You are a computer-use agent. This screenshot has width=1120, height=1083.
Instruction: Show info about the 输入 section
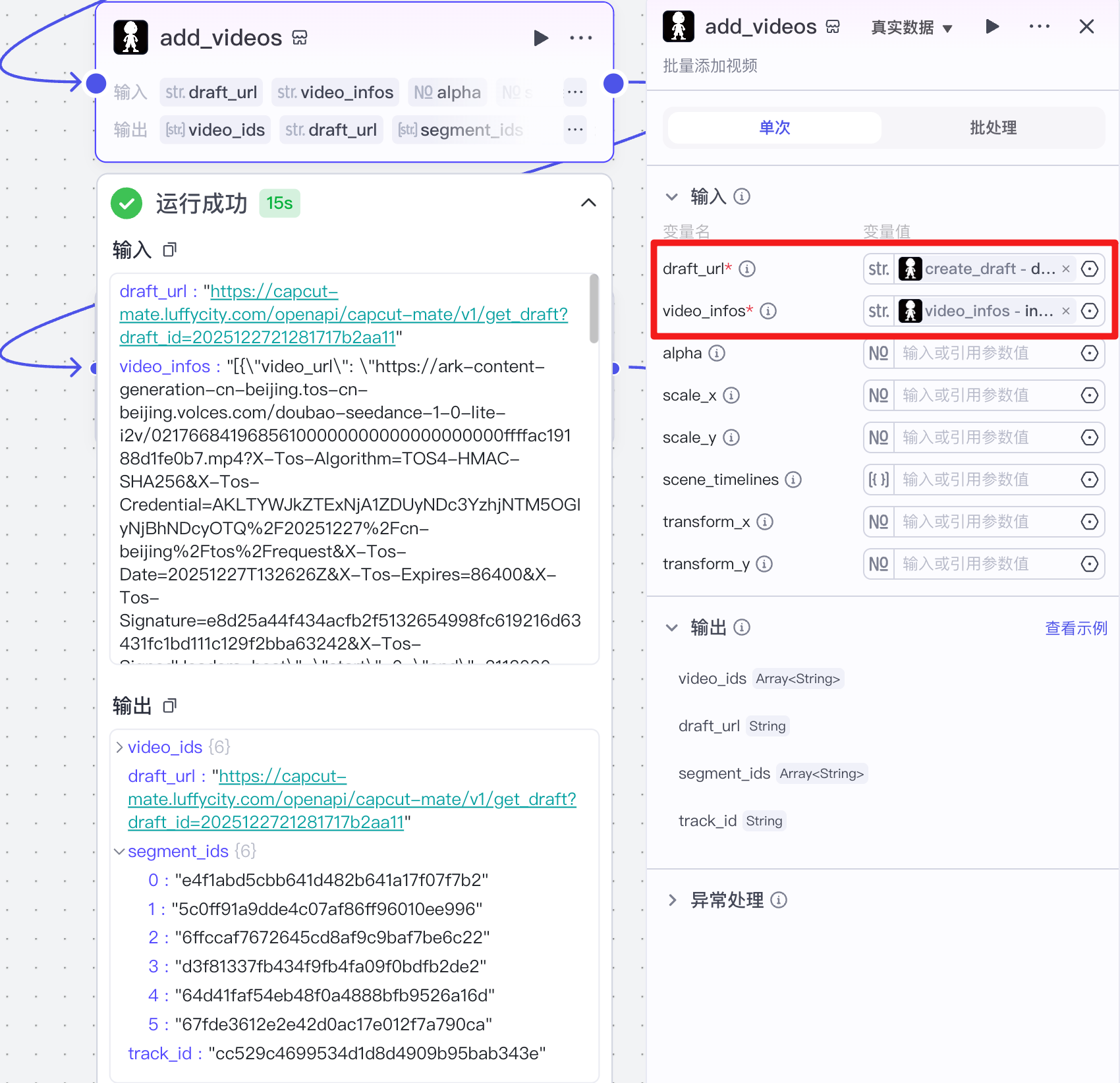click(742, 196)
